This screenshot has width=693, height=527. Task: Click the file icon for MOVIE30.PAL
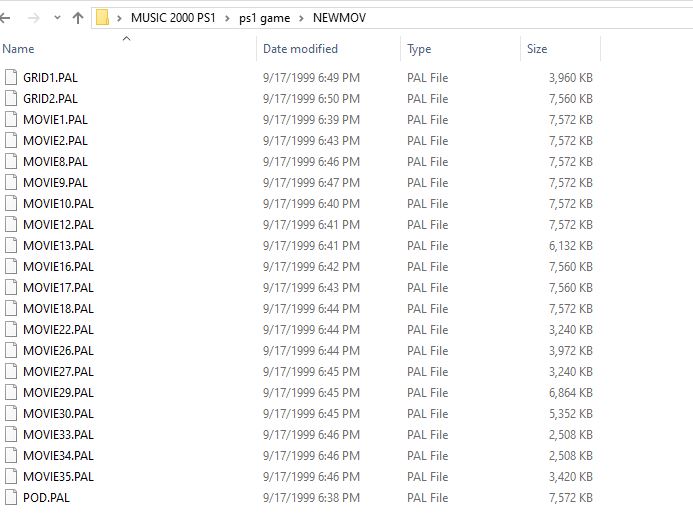(11, 413)
